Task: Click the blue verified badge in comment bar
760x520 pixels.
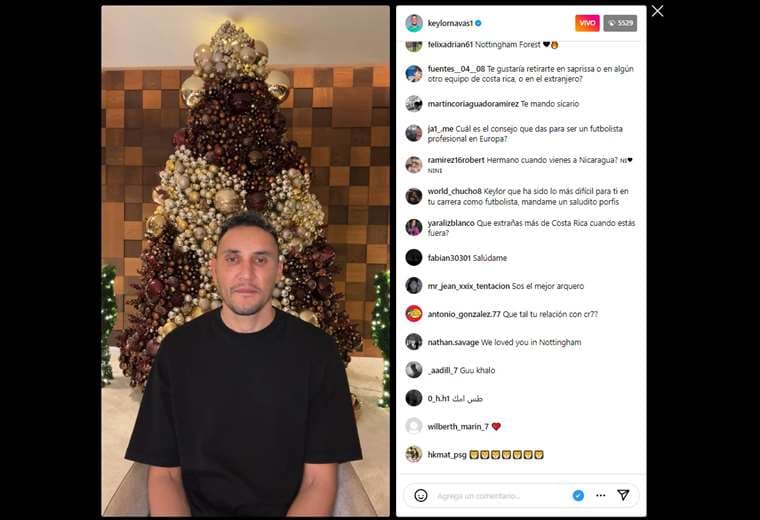Action: click(x=578, y=495)
